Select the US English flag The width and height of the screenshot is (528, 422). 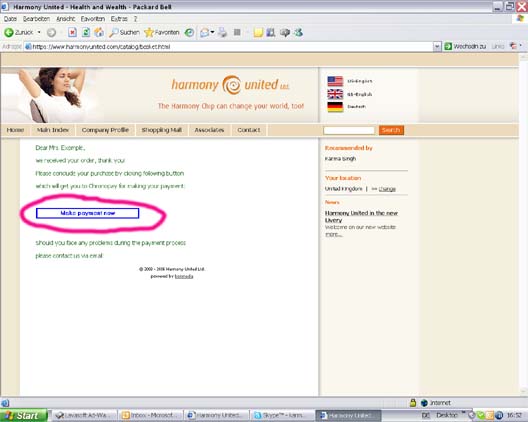coord(335,81)
